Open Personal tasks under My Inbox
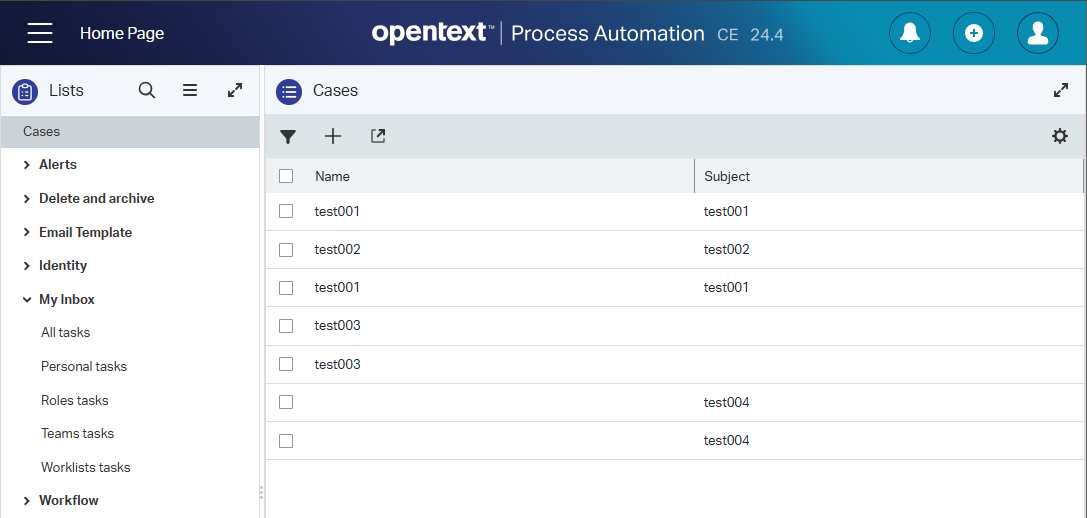Screen dimensions: 1087x518 [x=84, y=366]
